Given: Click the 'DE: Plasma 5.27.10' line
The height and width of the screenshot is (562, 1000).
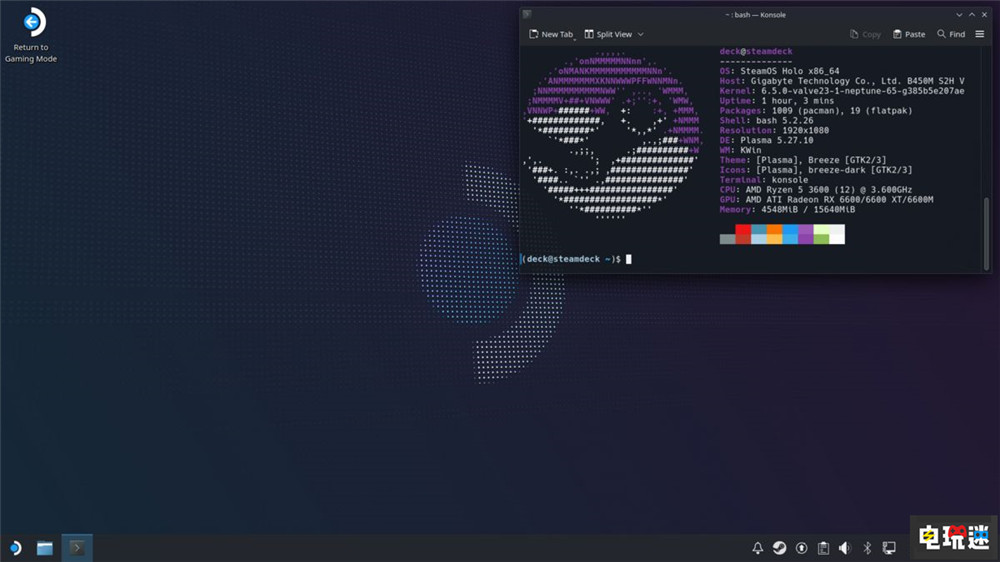Looking at the screenshot, I should 767,140.
